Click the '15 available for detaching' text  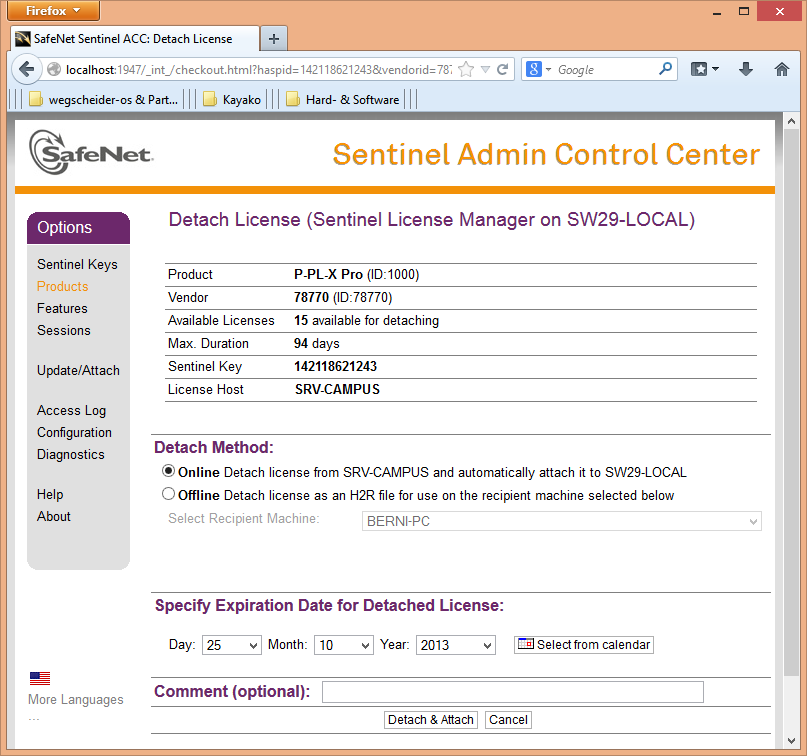366,321
